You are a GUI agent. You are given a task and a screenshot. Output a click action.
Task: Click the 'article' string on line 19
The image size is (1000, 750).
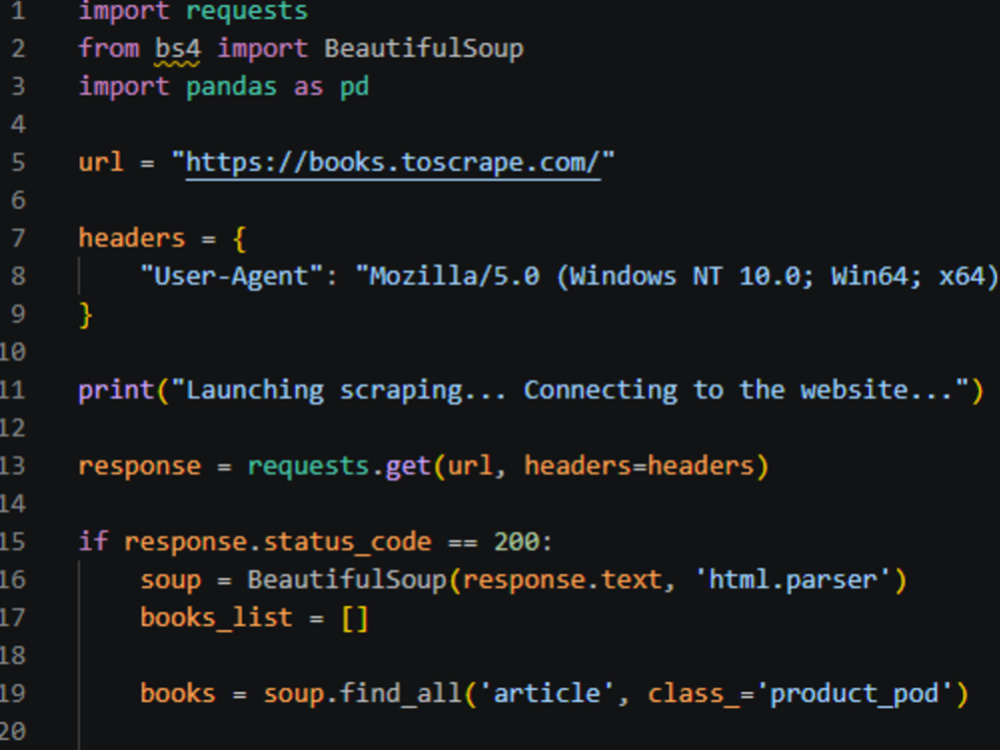point(547,693)
